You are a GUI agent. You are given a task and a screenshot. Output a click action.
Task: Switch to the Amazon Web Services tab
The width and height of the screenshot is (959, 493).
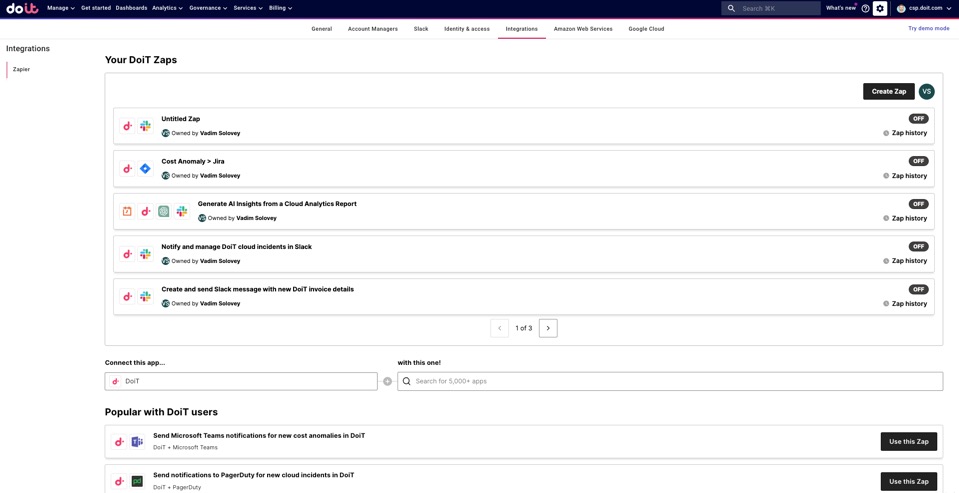click(x=583, y=29)
